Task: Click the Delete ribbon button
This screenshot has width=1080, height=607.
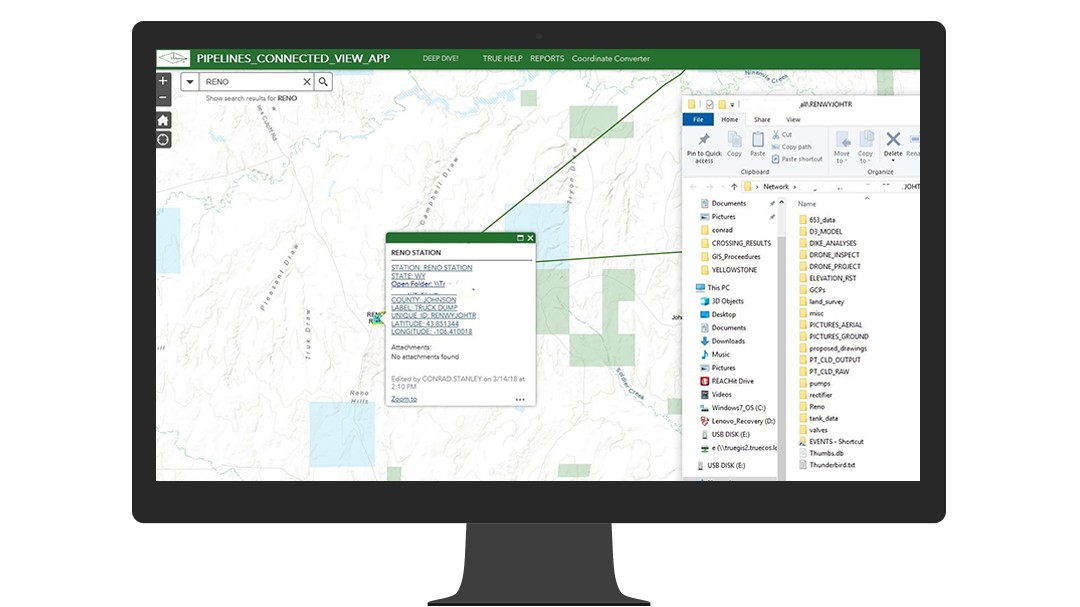Action: coord(893,143)
